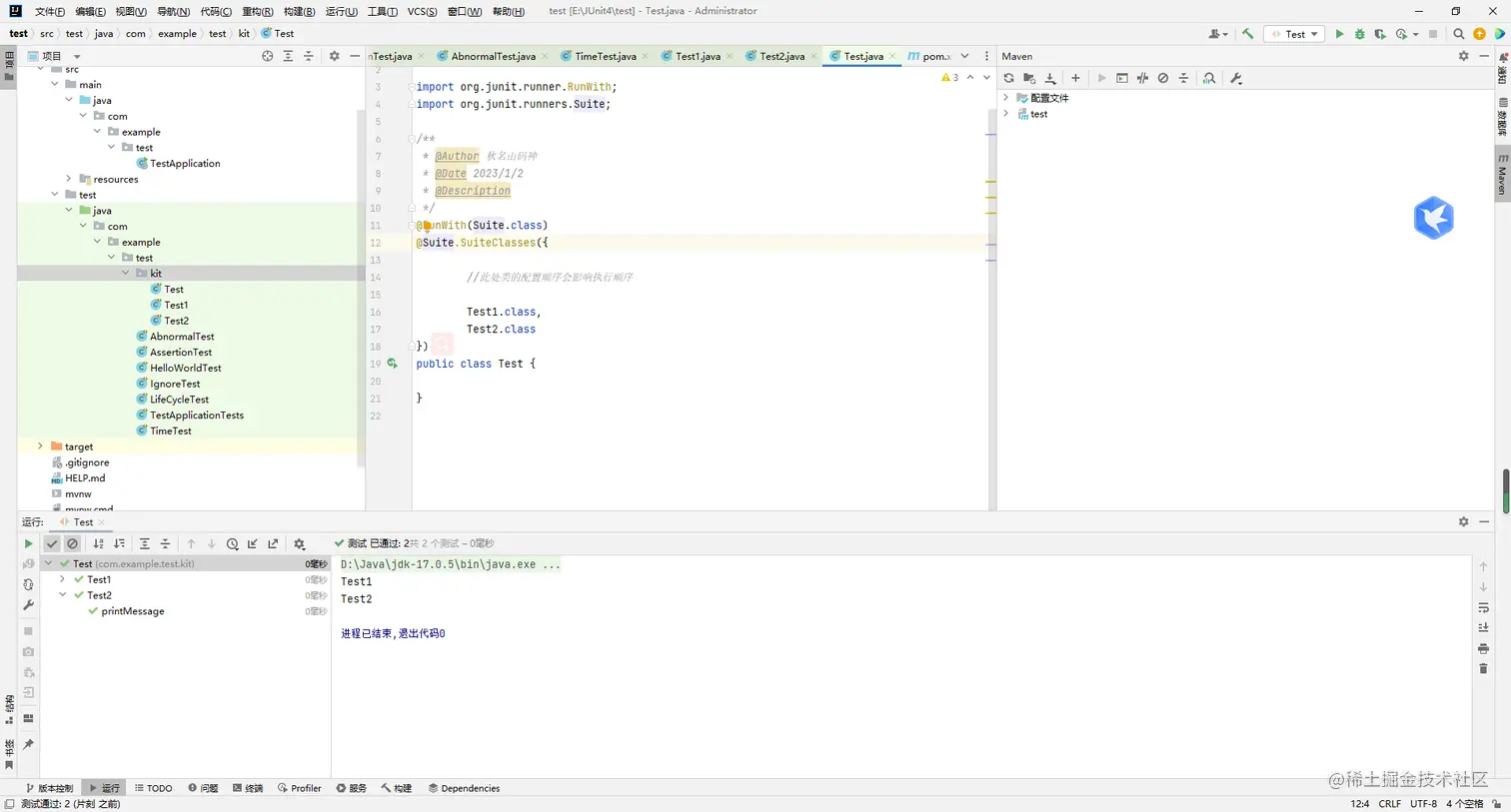Select opened file locate icon in Project panel
This screenshot has height=812, width=1511.
tap(267, 56)
